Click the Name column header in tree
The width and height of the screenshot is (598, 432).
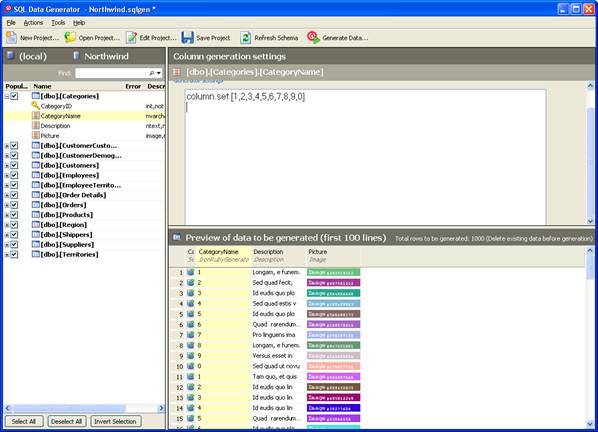pos(42,86)
